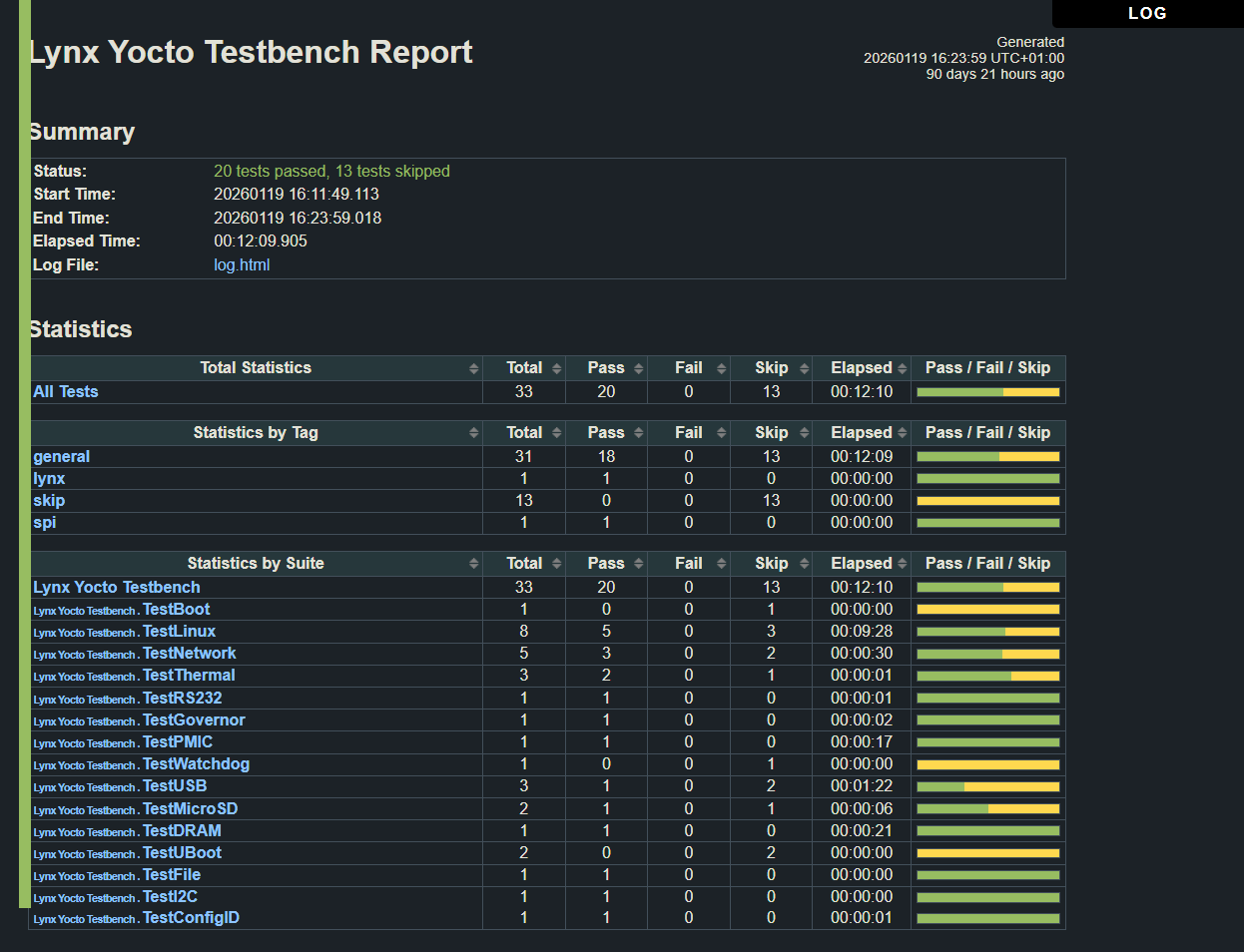Open the TestWatchdog suite link
The height and width of the screenshot is (952, 1244).
pyautogui.click(x=196, y=763)
